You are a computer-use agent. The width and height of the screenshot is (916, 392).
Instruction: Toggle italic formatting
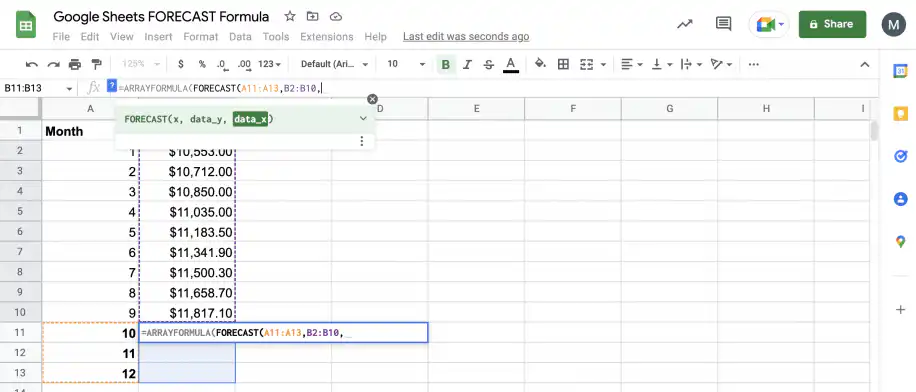[x=467, y=64]
